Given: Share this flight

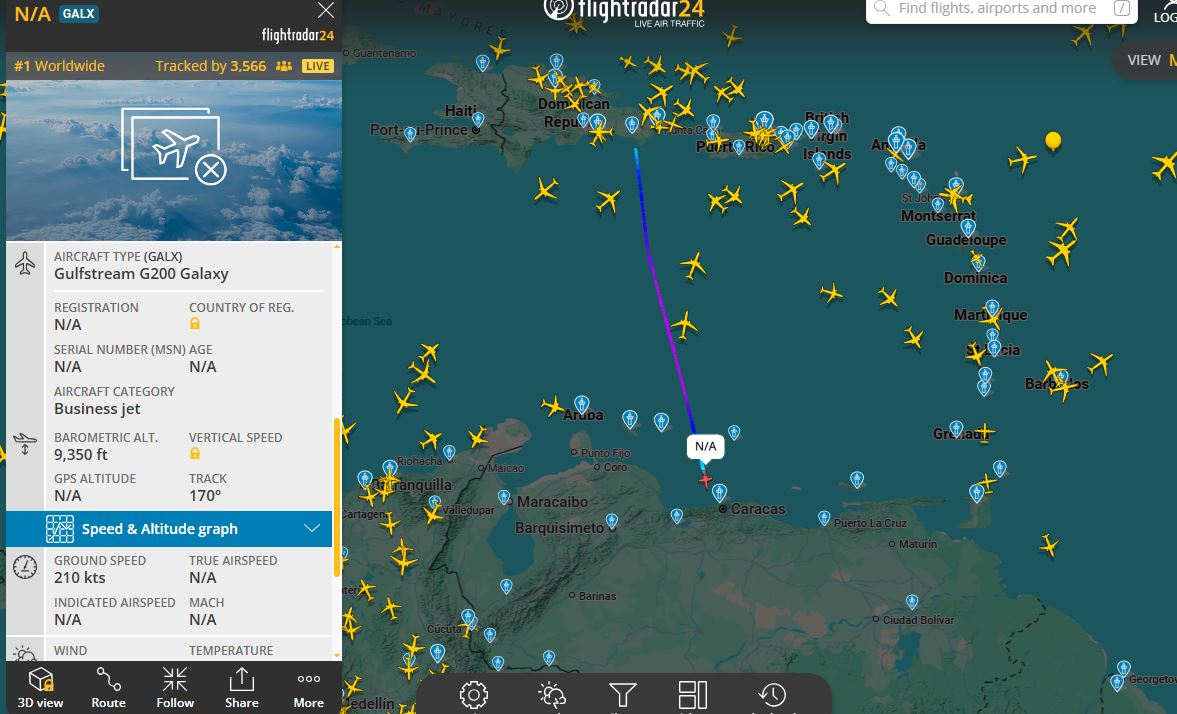Looking at the screenshot, I should [242, 687].
